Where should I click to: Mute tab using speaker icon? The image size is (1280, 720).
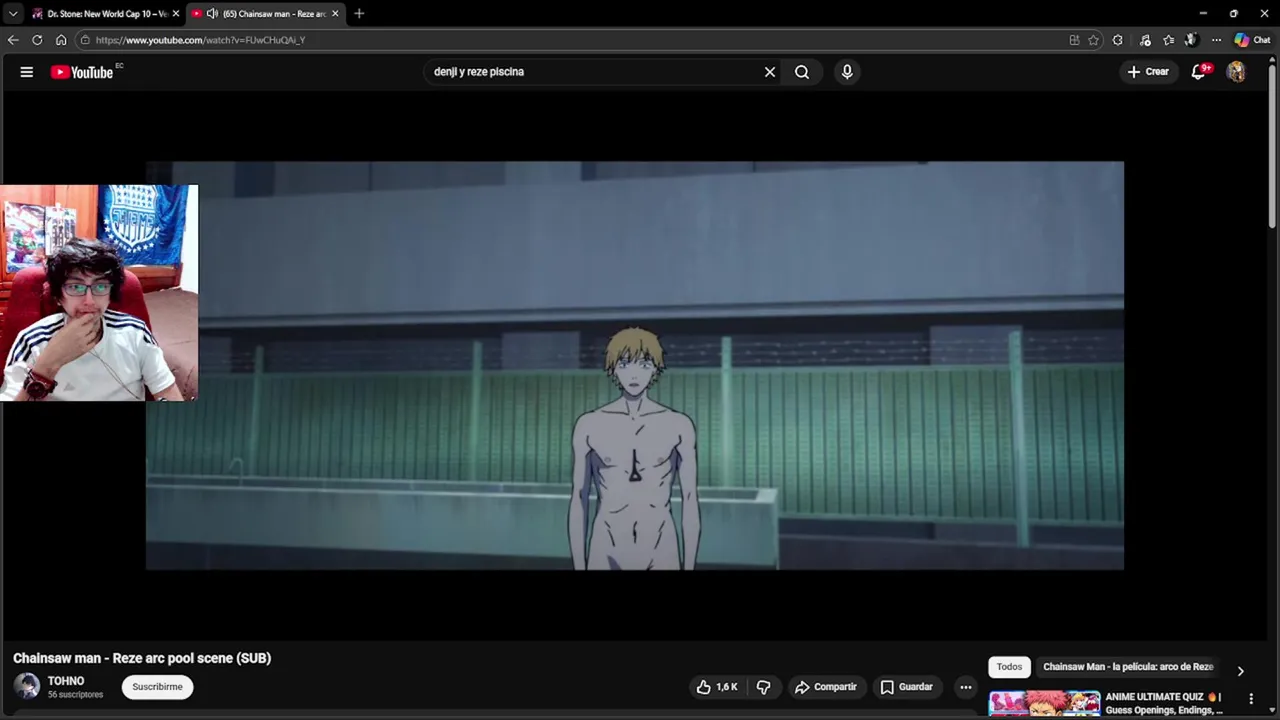212,14
